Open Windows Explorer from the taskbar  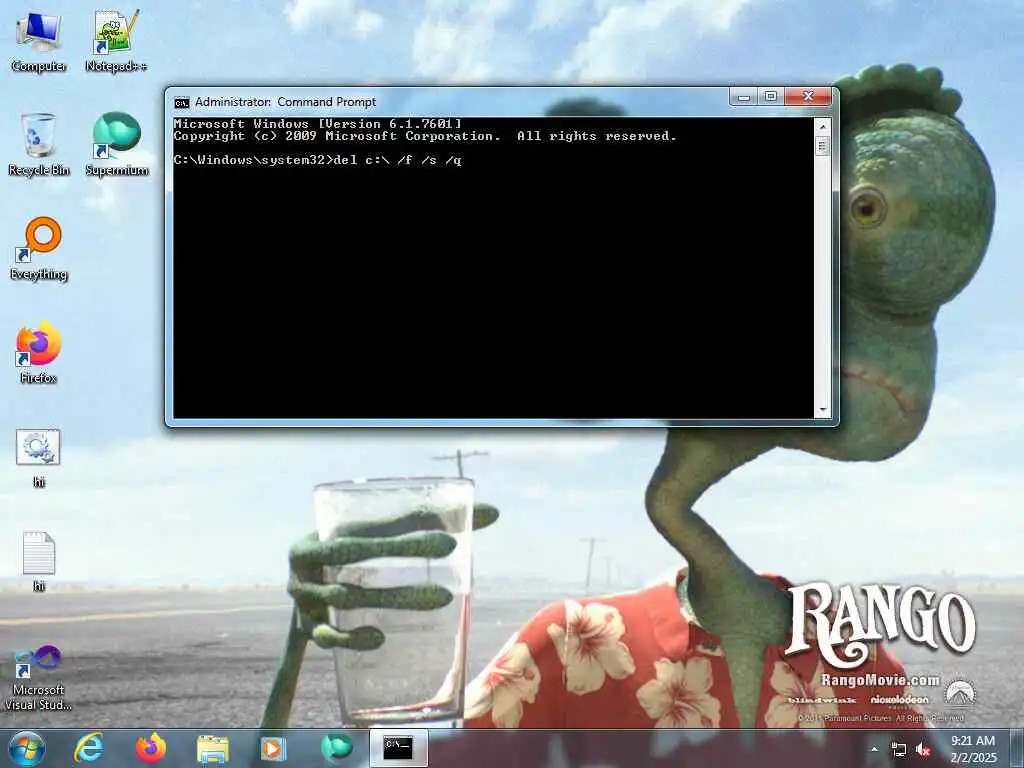(213, 750)
